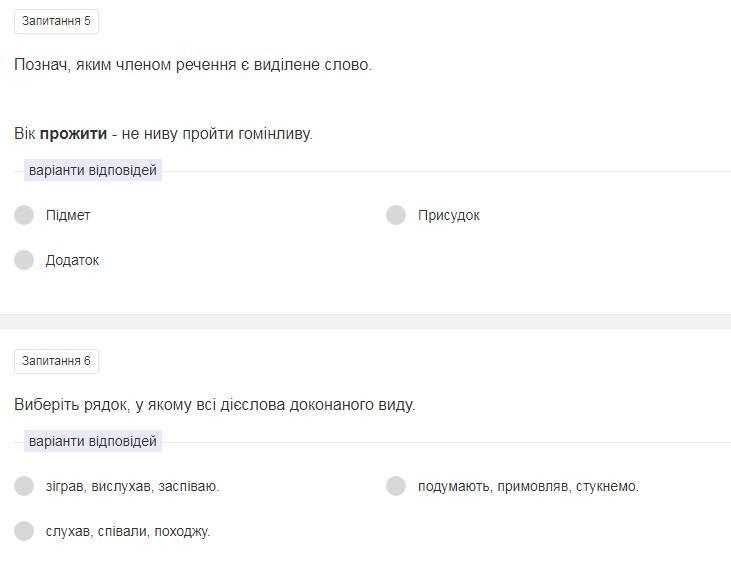Choose radio for 'слухав, співали, походжу'
731x570 pixels.
24,531
